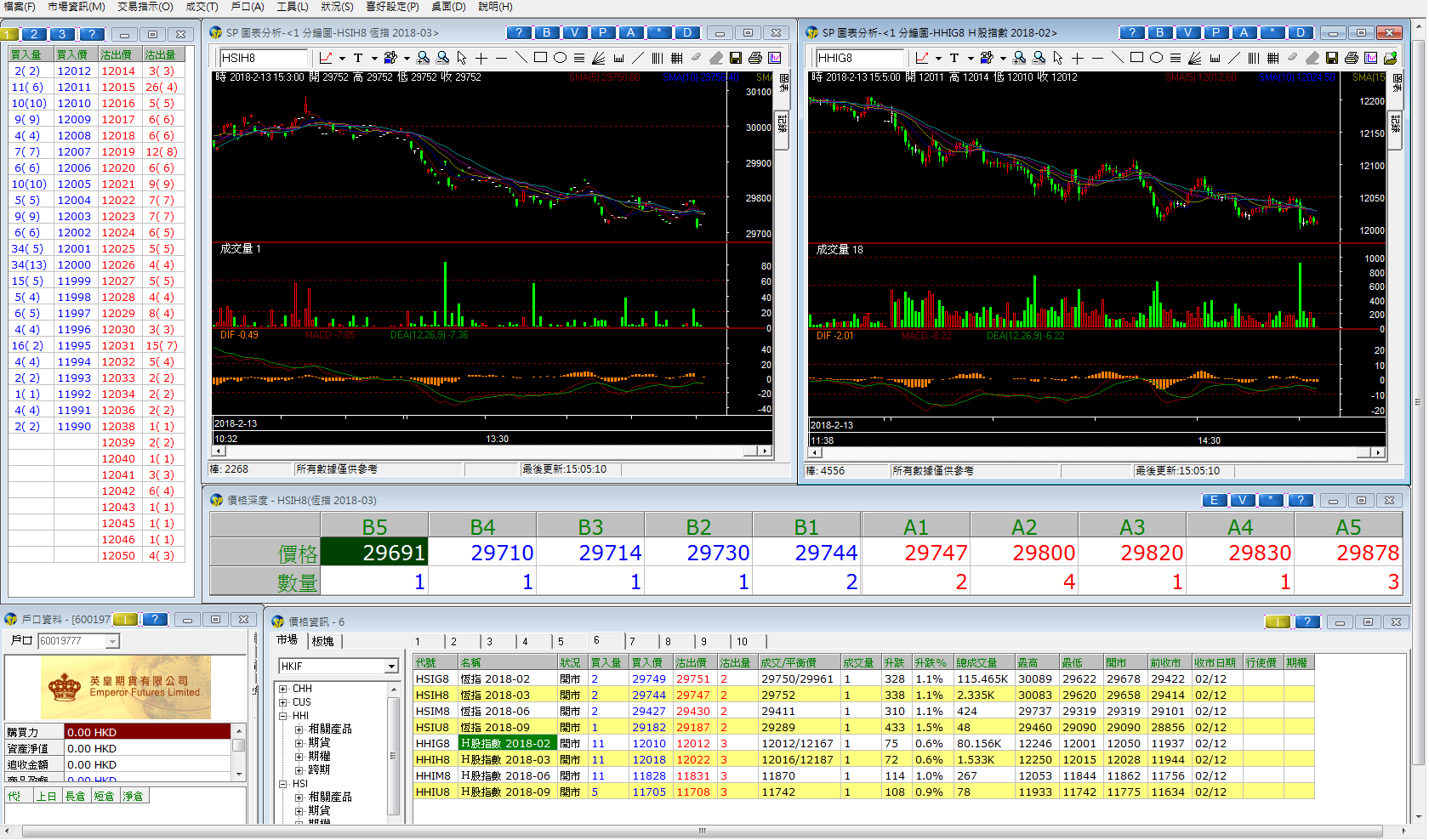Screen dimensions: 1429x840
Task: Save HHIG8 chart with floppy disk icon
Action: [1331, 58]
